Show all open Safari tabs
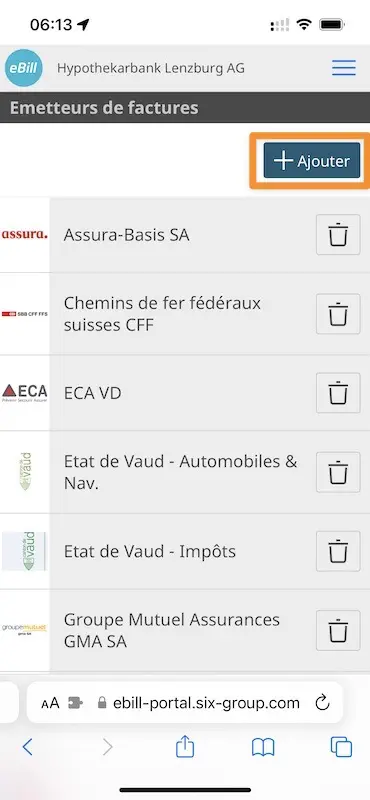This screenshot has width=370, height=800. tap(341, 747)
